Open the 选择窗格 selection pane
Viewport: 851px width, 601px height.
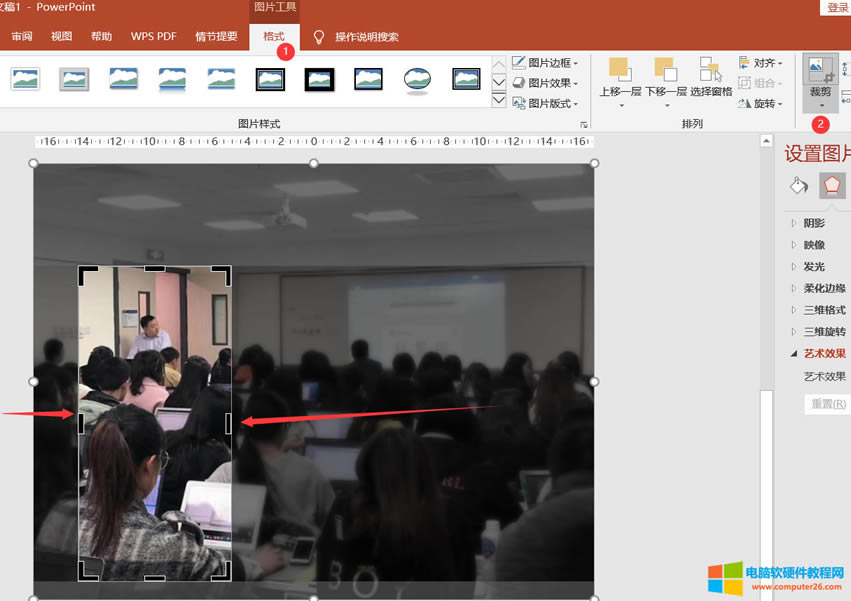point(711,80)
